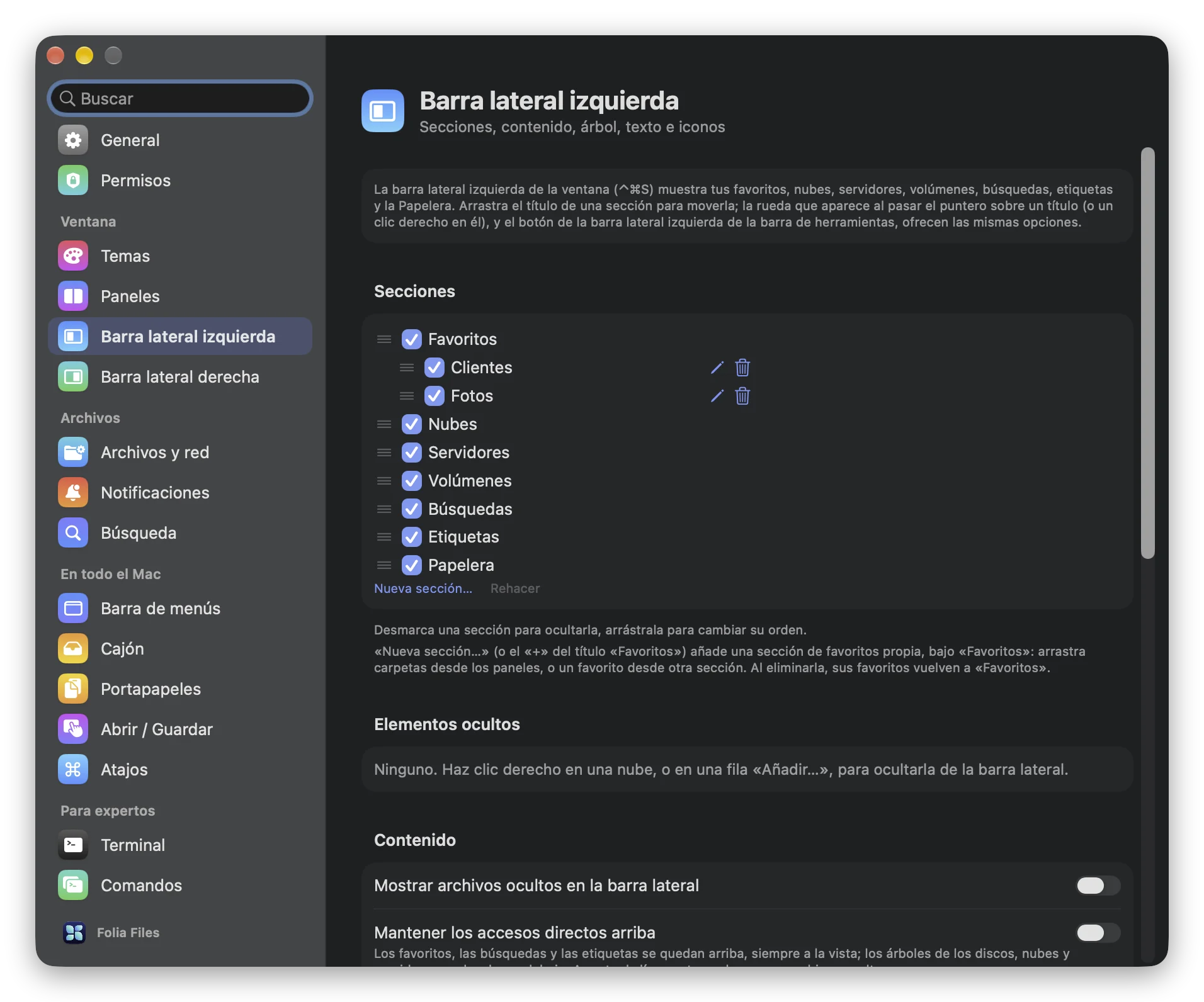Open the Abrir / Guardar settings page
Viewport: 1204px width, 1002px height.
(180, 729)
